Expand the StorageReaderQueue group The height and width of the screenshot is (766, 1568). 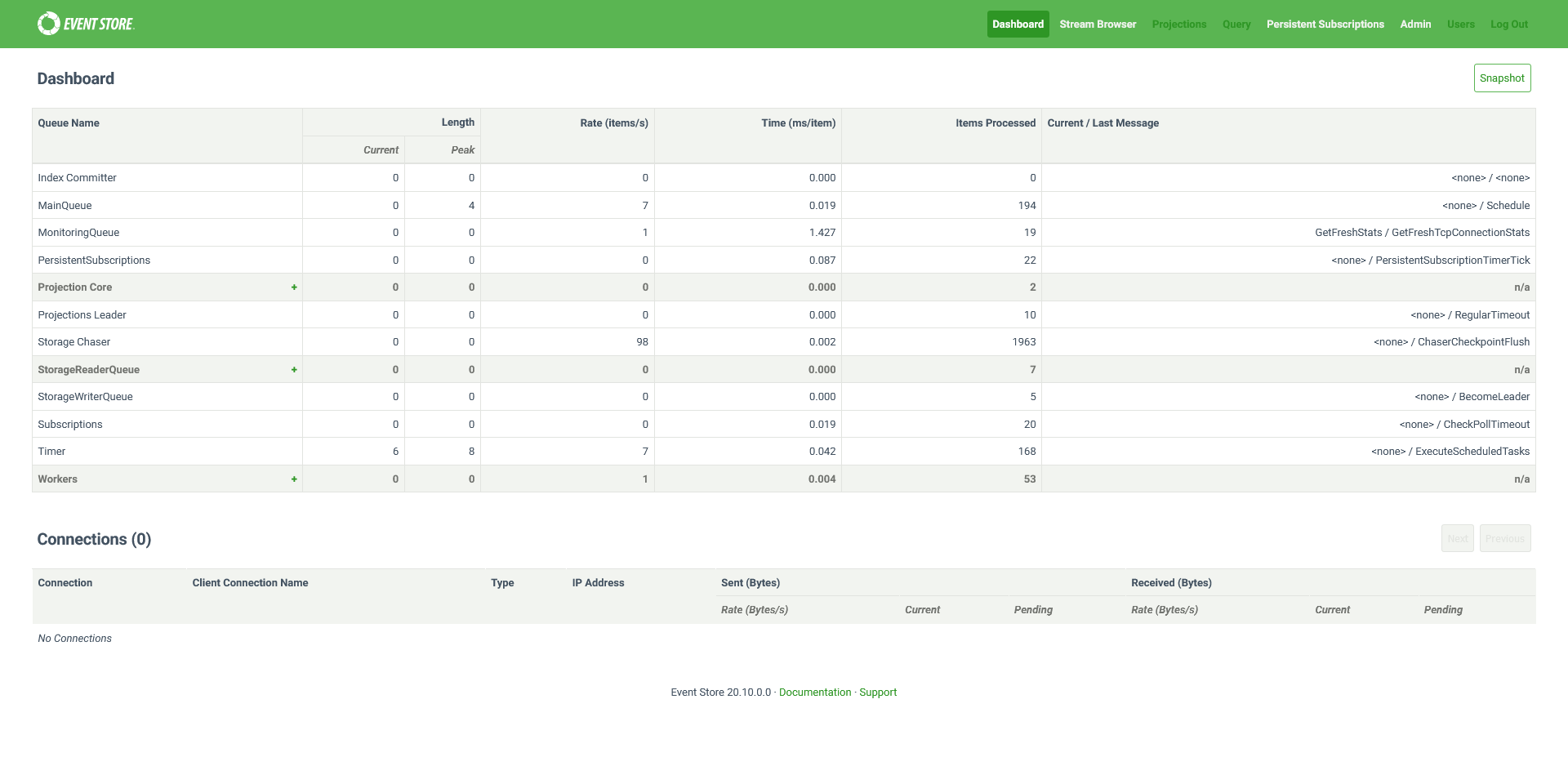tap(294, 370)
